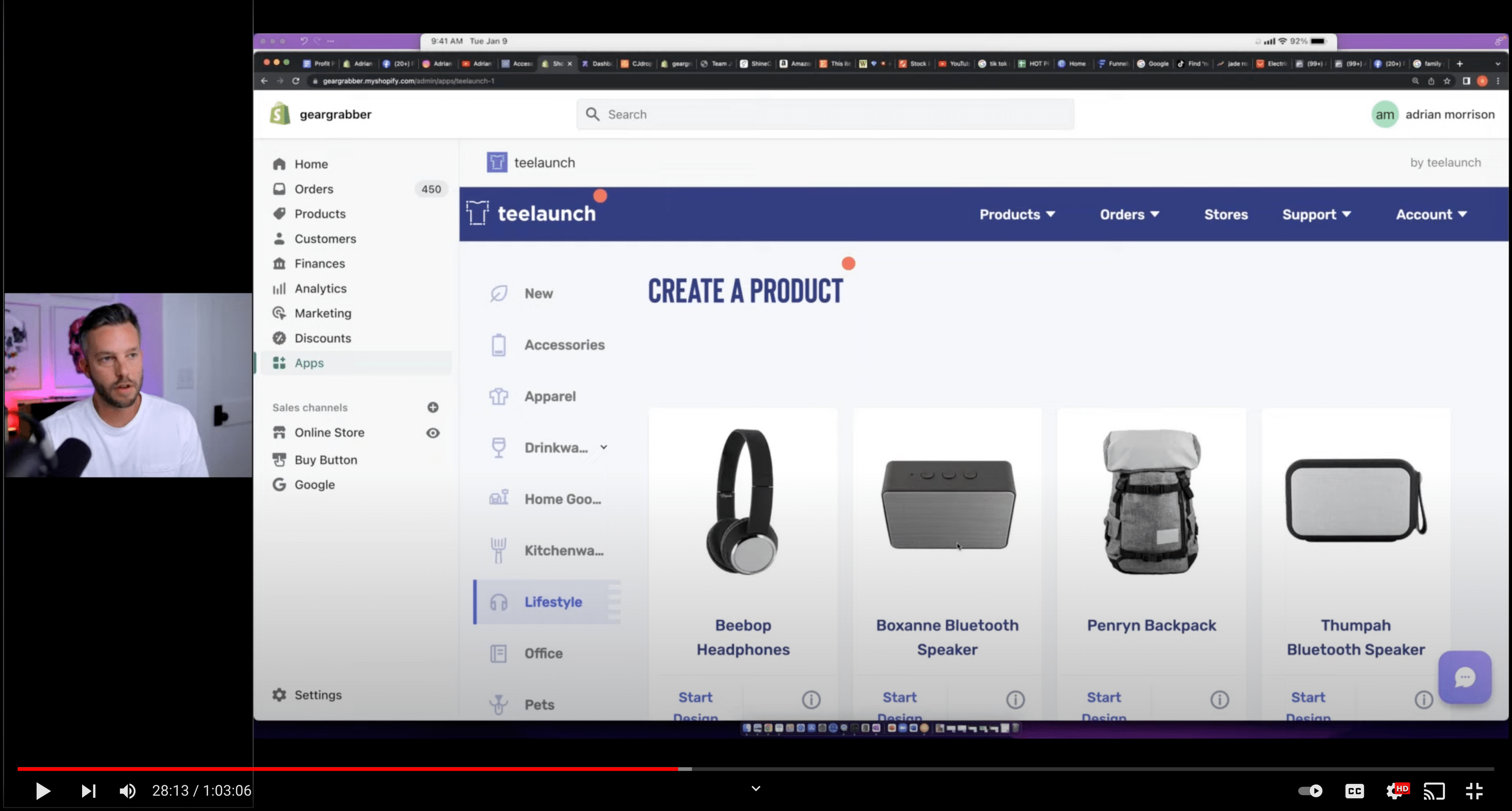The image size is (1512, 811).
Task: Switch to Amazon browser tab
Action: click(x=795, y=63)
